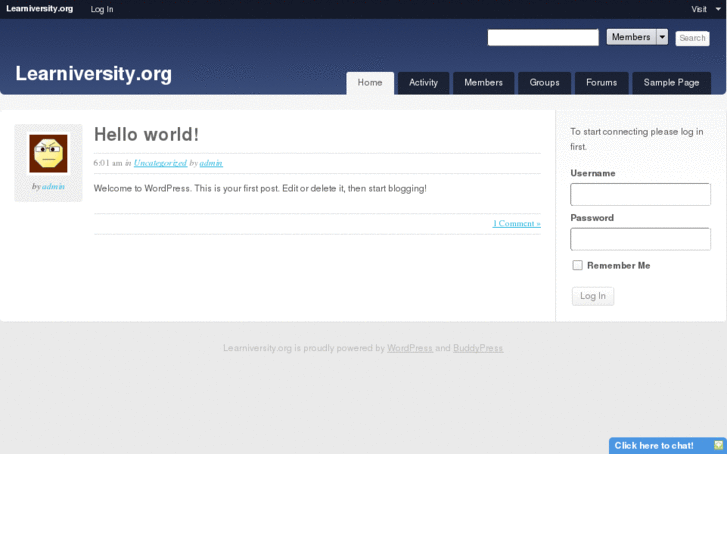This screenshot has width=727, height=545.
Task: Switch to the Home tab
Action: point(370,83)
